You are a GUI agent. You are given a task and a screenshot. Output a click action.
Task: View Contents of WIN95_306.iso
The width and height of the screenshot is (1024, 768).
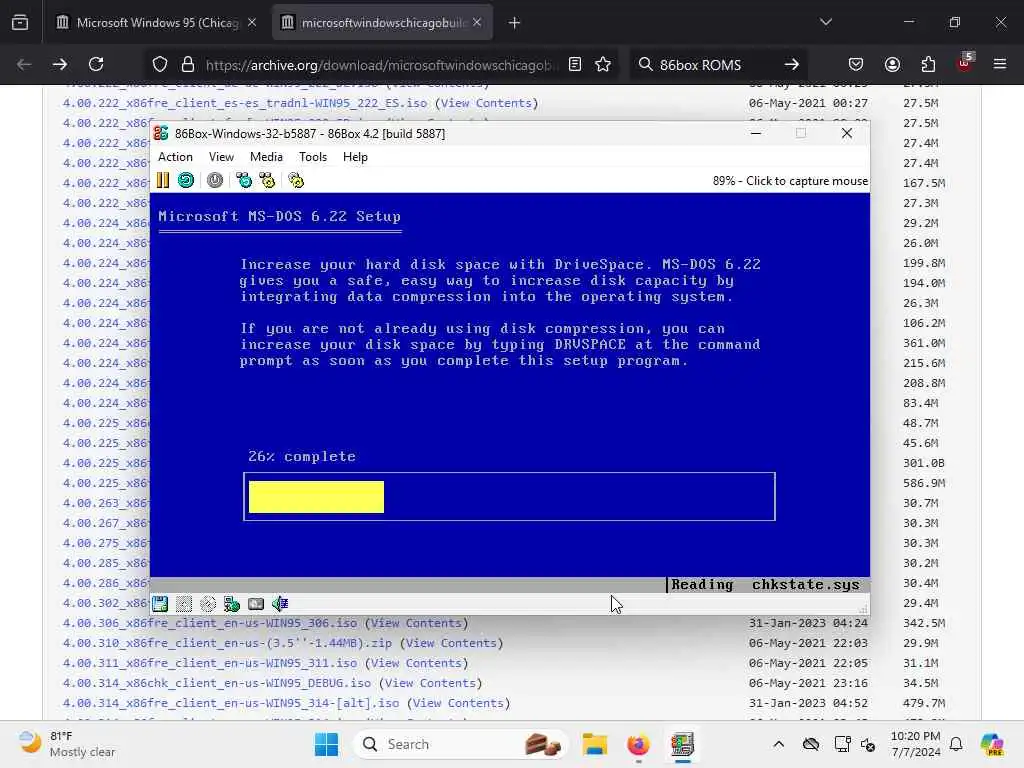[x=416, y=623]
